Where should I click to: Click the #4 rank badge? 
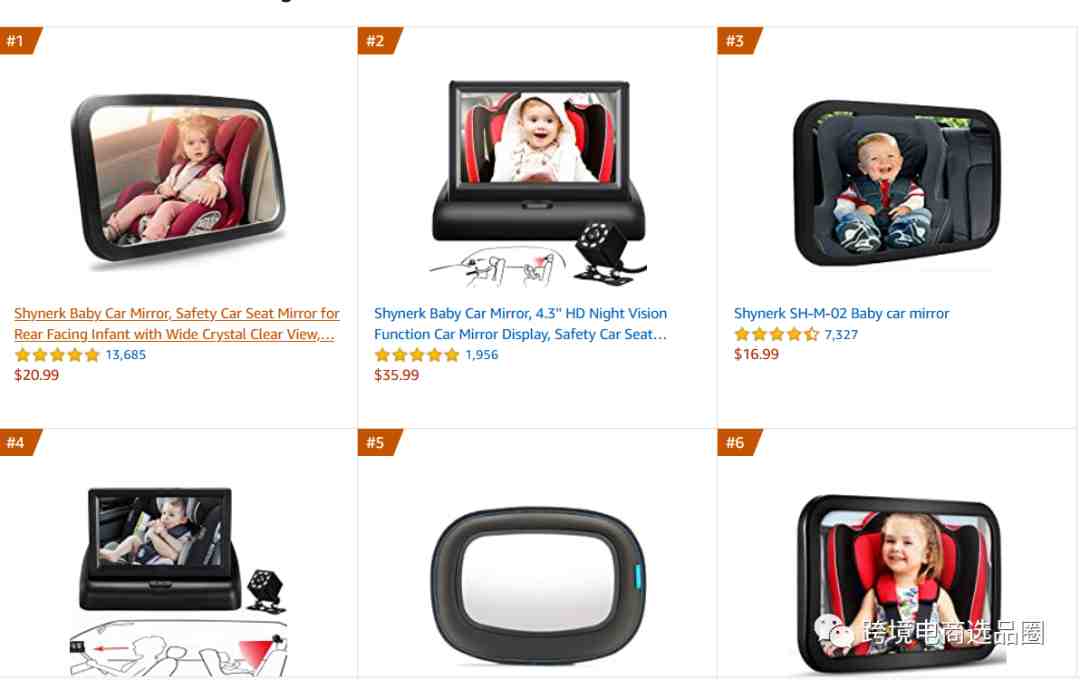[20, 442]
